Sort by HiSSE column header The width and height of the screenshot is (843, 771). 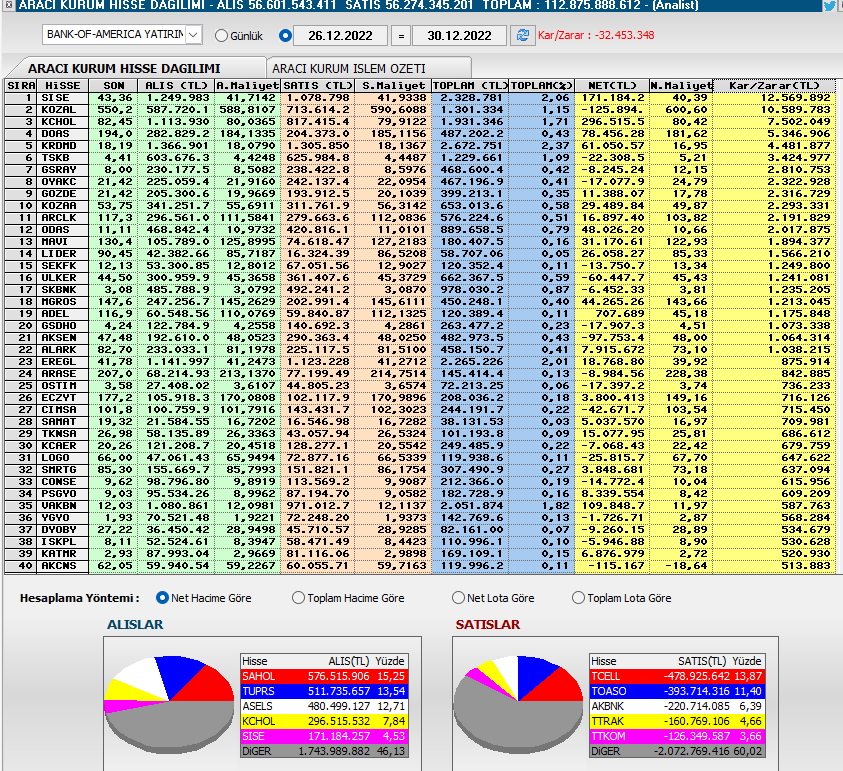point(63,85)
